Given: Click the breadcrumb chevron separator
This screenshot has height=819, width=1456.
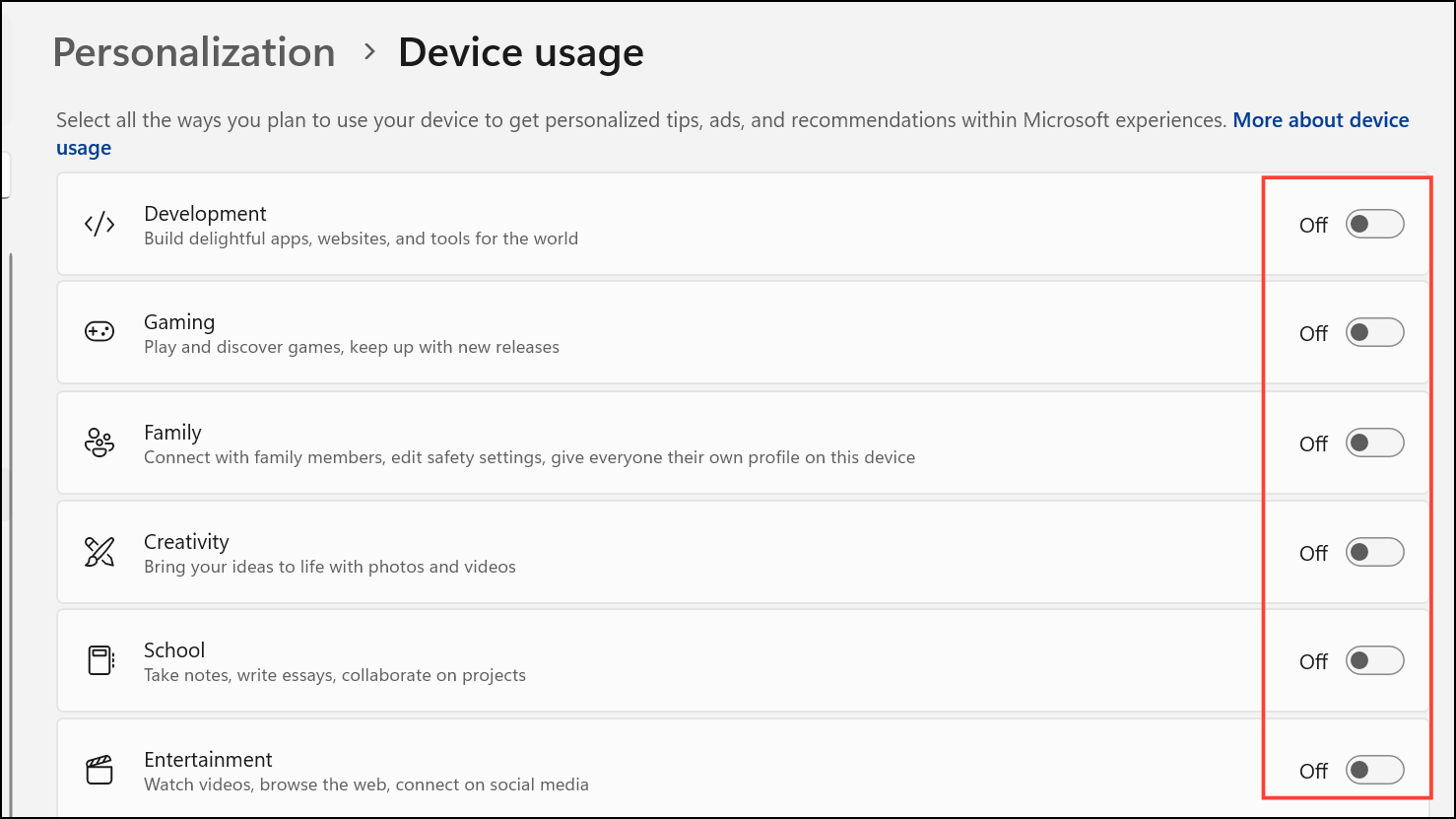Looking at the screenshot, I should click(369, 51).
